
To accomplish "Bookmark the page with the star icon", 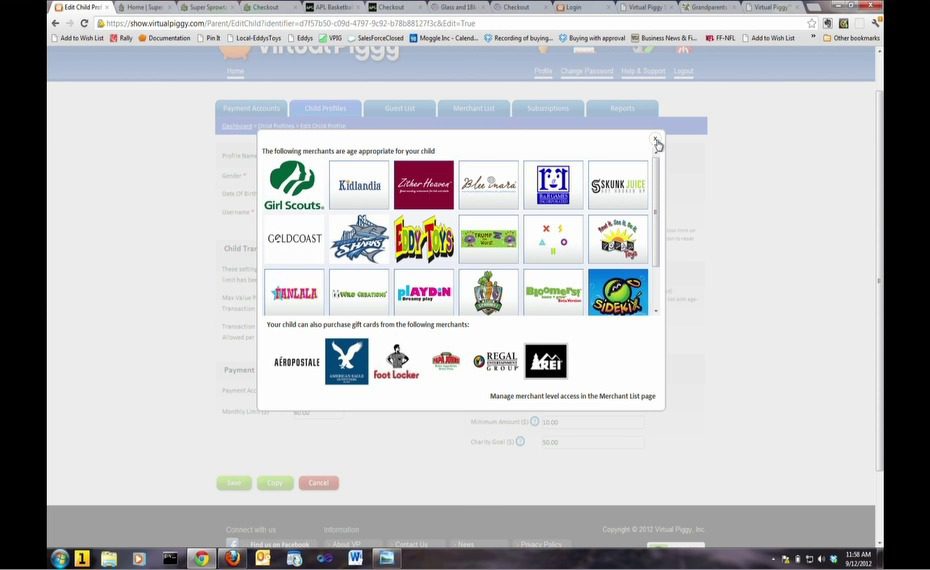I will tap(811, 23).
